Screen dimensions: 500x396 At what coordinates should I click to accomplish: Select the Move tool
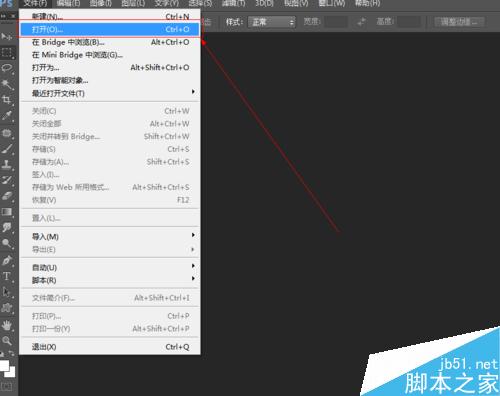point(6,36)
